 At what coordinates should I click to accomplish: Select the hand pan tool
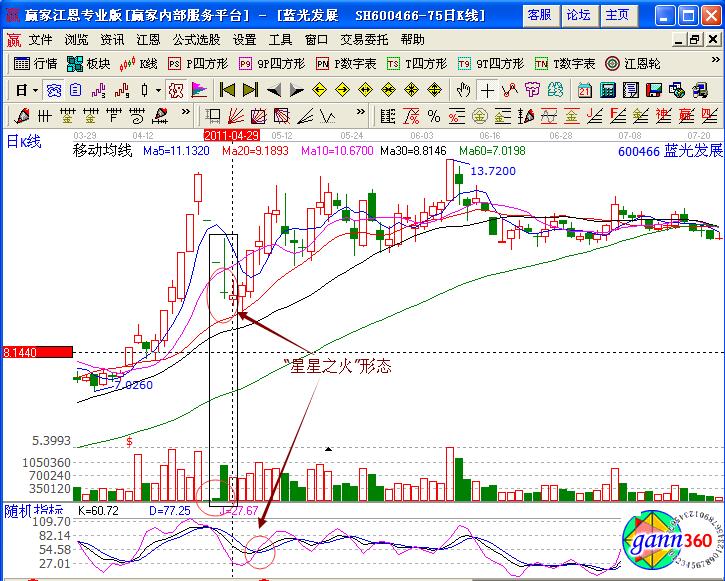(463, 89)
